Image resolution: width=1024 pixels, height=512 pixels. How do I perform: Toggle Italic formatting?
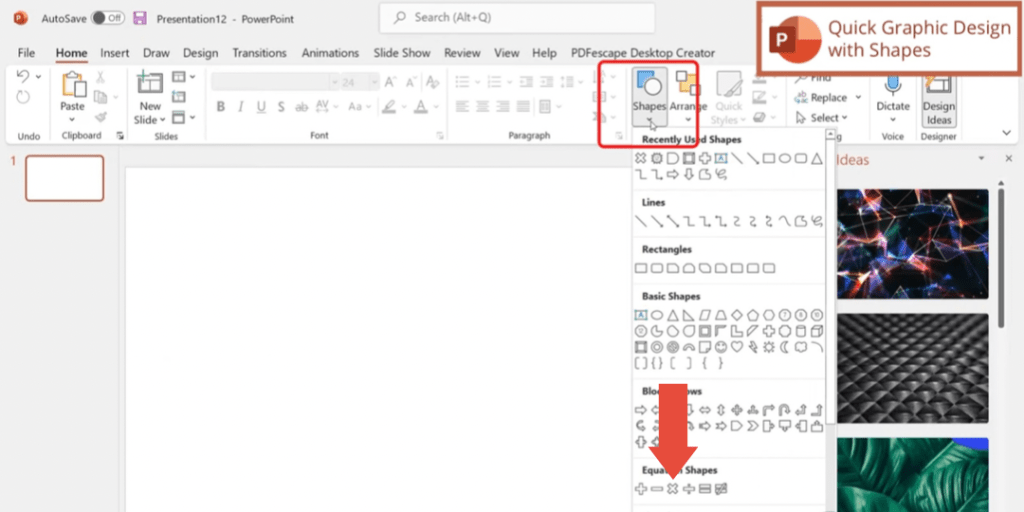(x=240, y=106)
